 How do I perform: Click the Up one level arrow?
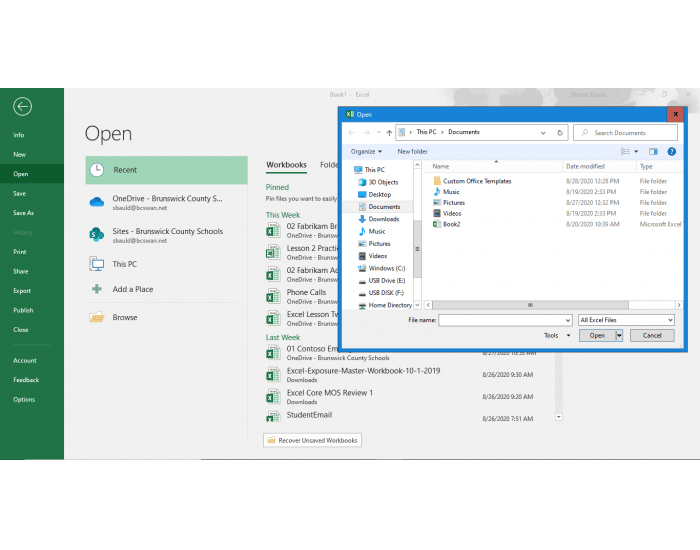coord(389,133)
